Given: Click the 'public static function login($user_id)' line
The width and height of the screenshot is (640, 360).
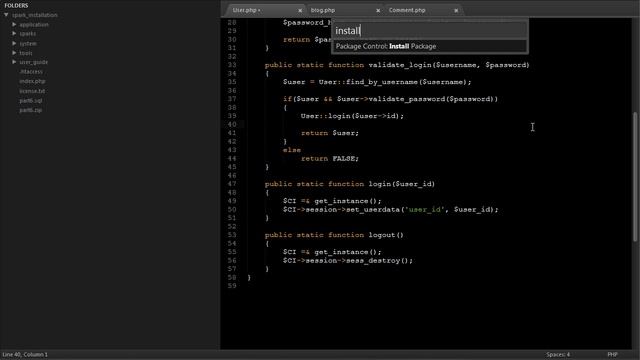Looking at the screenshot, I should [350, 184].
